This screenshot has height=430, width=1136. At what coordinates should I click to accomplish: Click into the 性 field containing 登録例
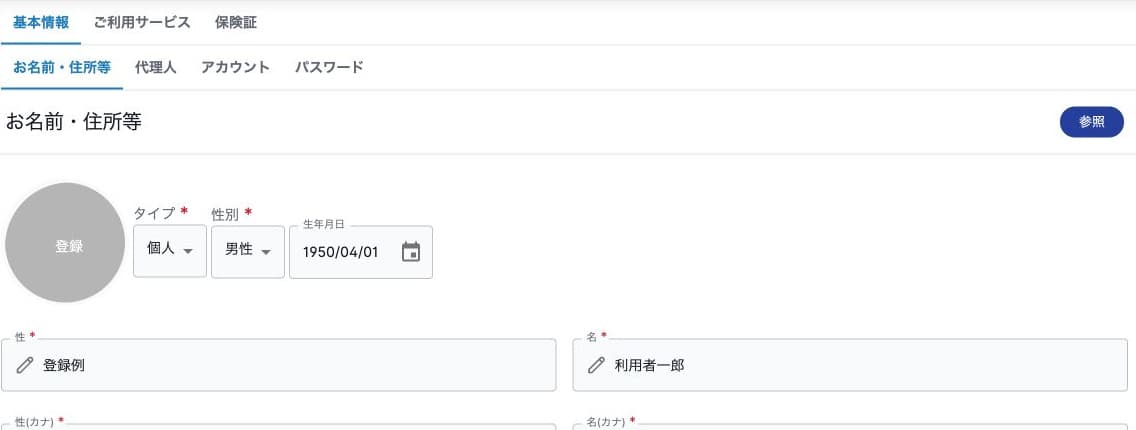(279, 365)
